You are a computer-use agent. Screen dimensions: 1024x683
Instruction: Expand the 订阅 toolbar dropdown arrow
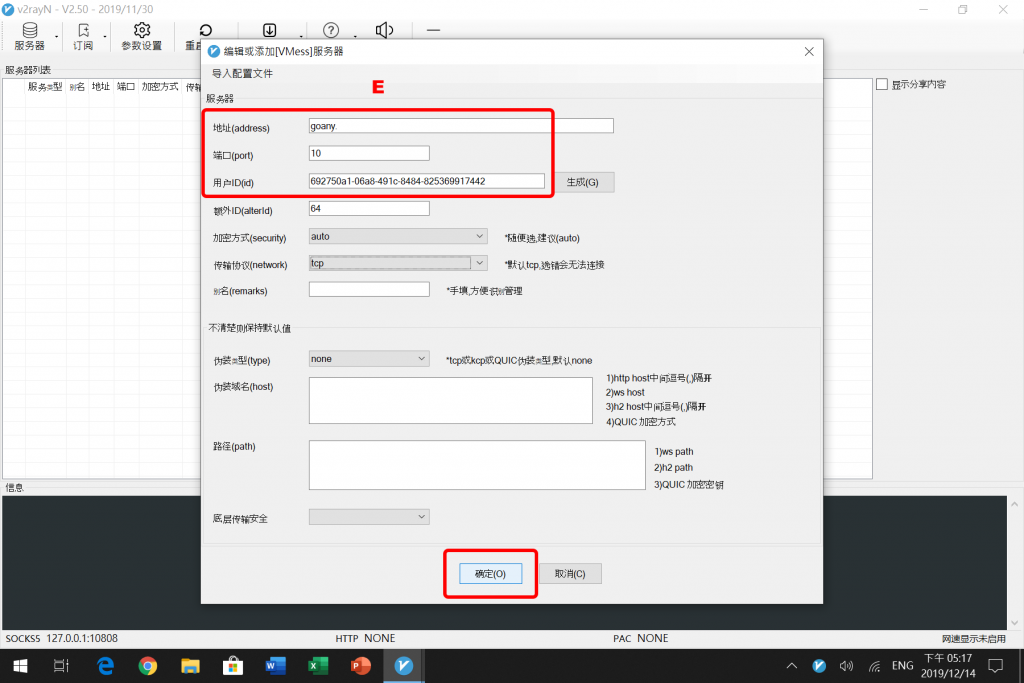[x=104, y=37]
